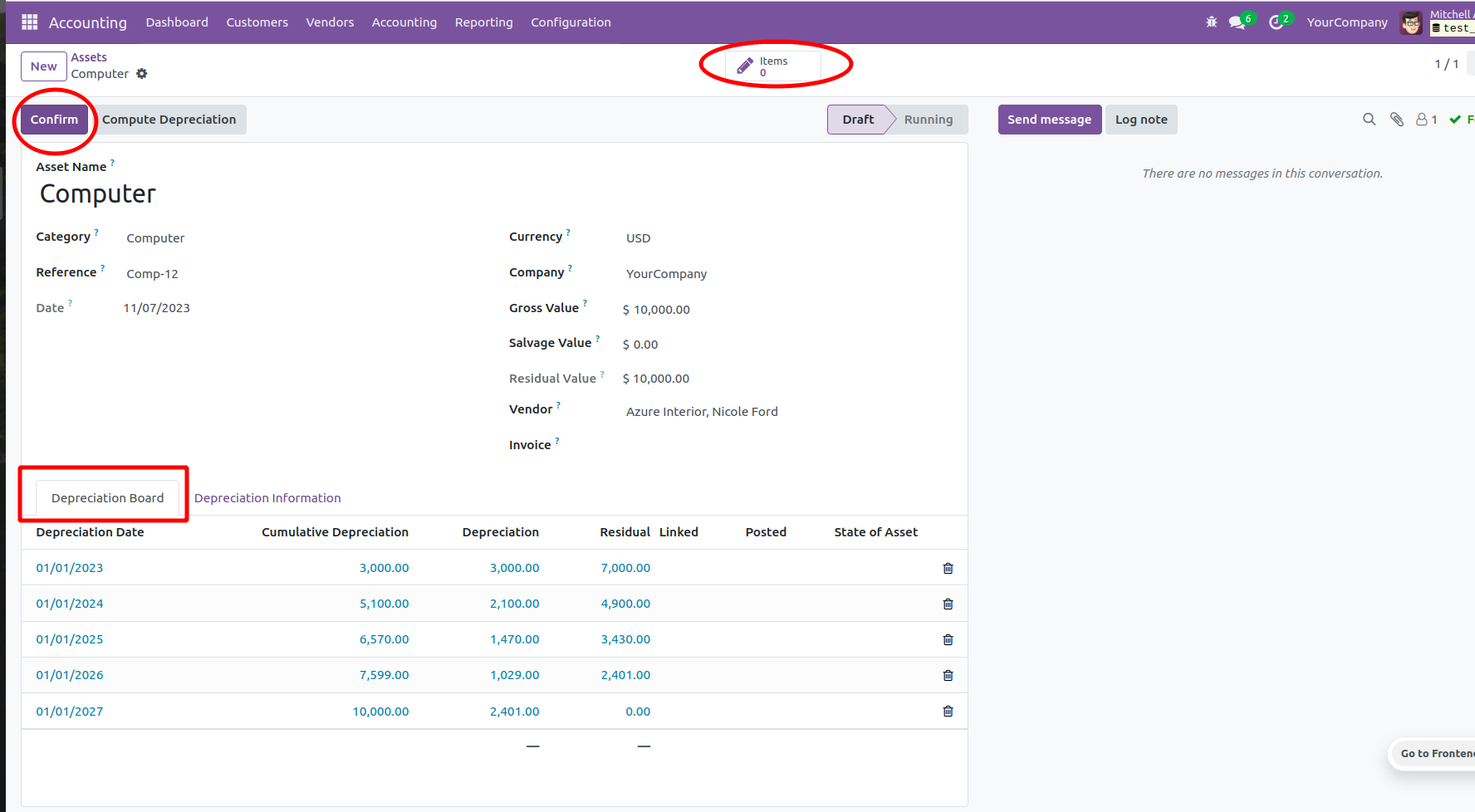Click the gear icon beside Computer
Image resolution: width=1475 pixels, height=812 pixels.
tap(142, 74)
